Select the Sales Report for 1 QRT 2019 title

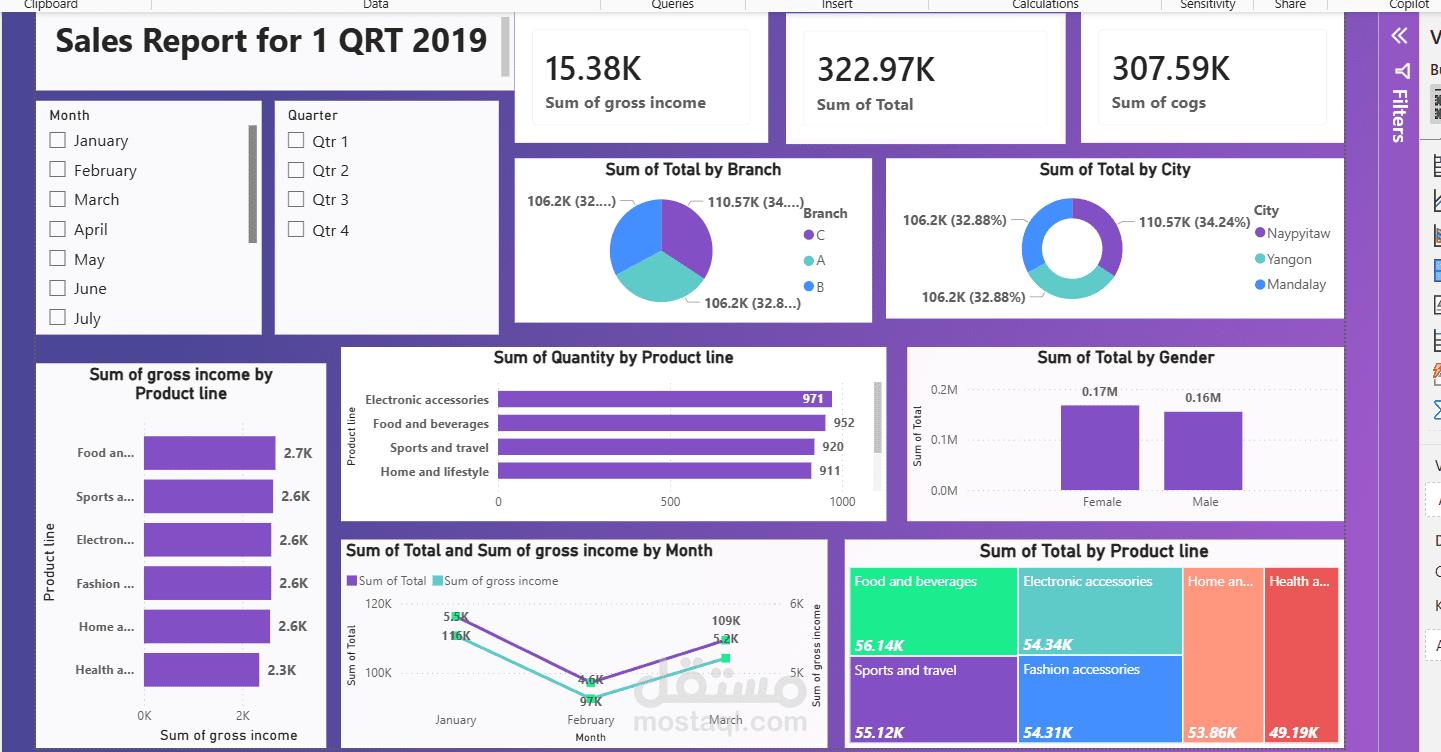[271, 41]
